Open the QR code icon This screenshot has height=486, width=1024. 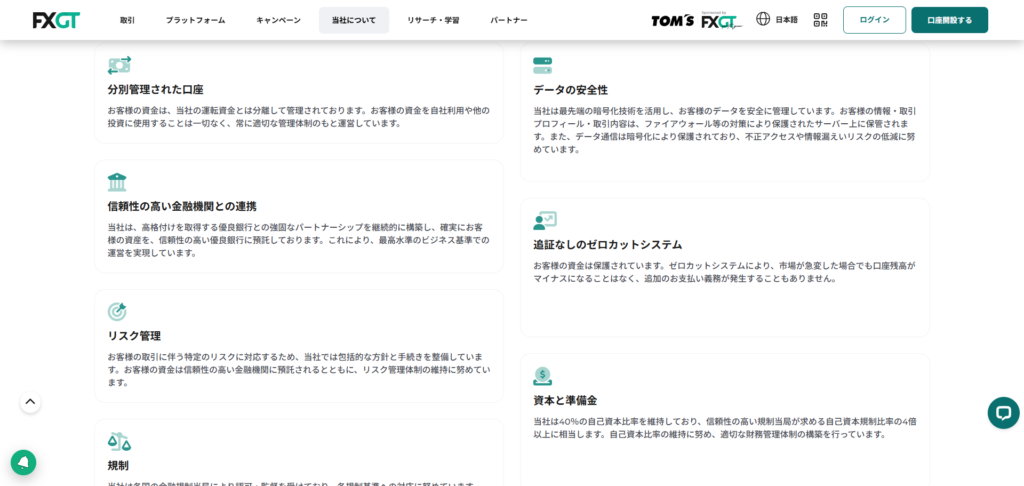pos(820,20)
